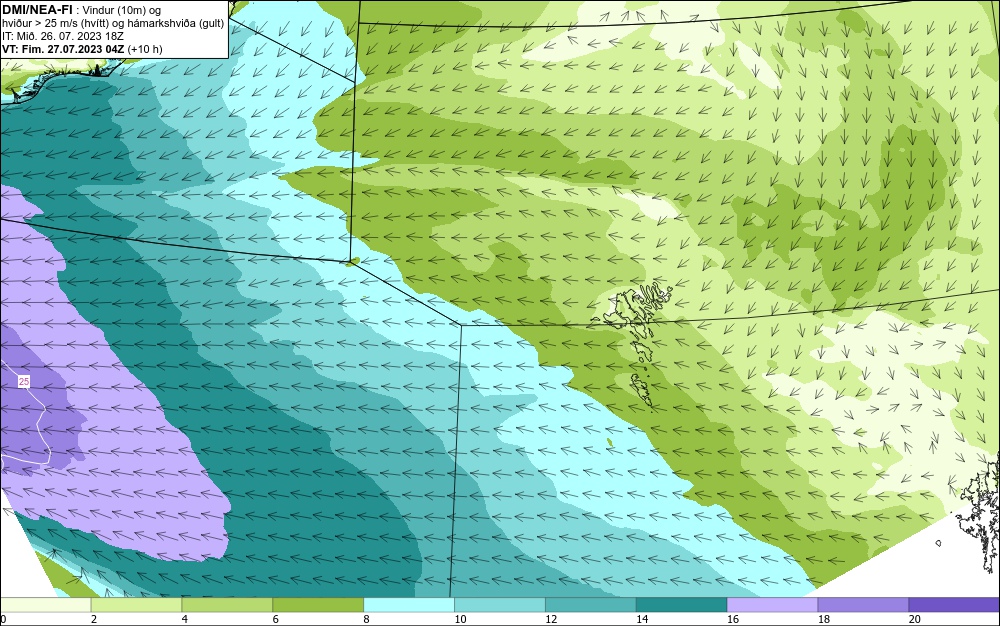Screen dimensions: 1000x626
Task: Click the above 20 m/s dark purple legend swatch
Action: [955, 605]
